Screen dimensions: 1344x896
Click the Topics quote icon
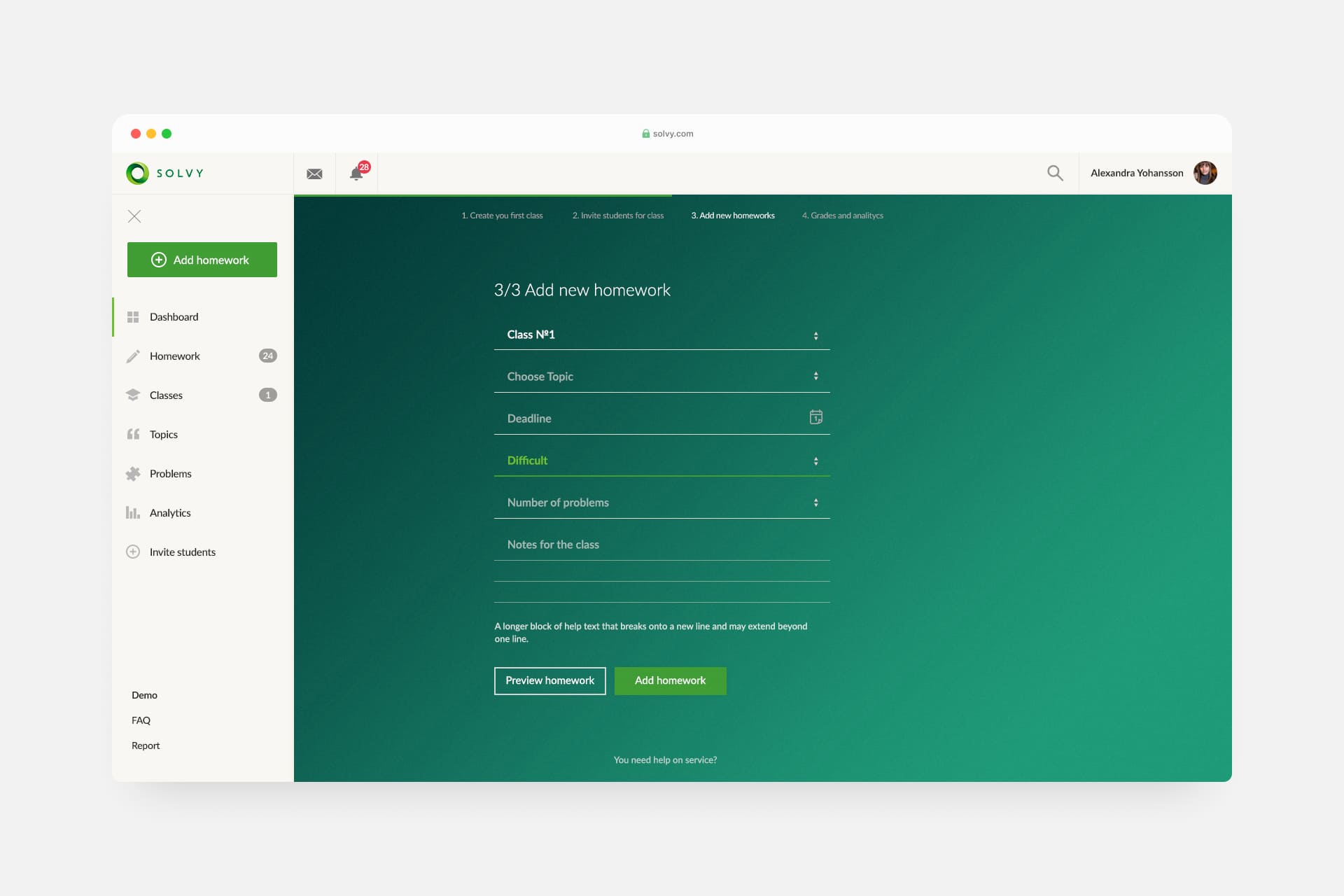133,434
